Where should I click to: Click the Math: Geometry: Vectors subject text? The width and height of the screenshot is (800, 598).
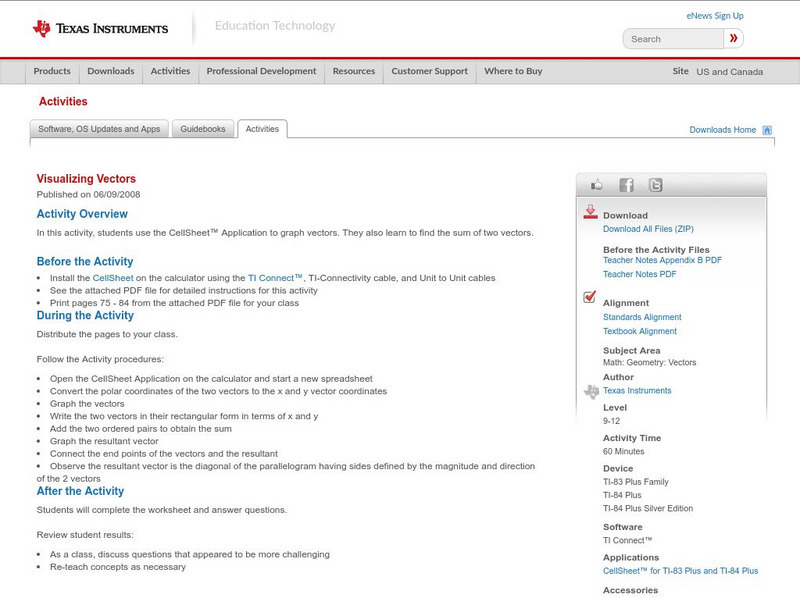pos(649,363)
